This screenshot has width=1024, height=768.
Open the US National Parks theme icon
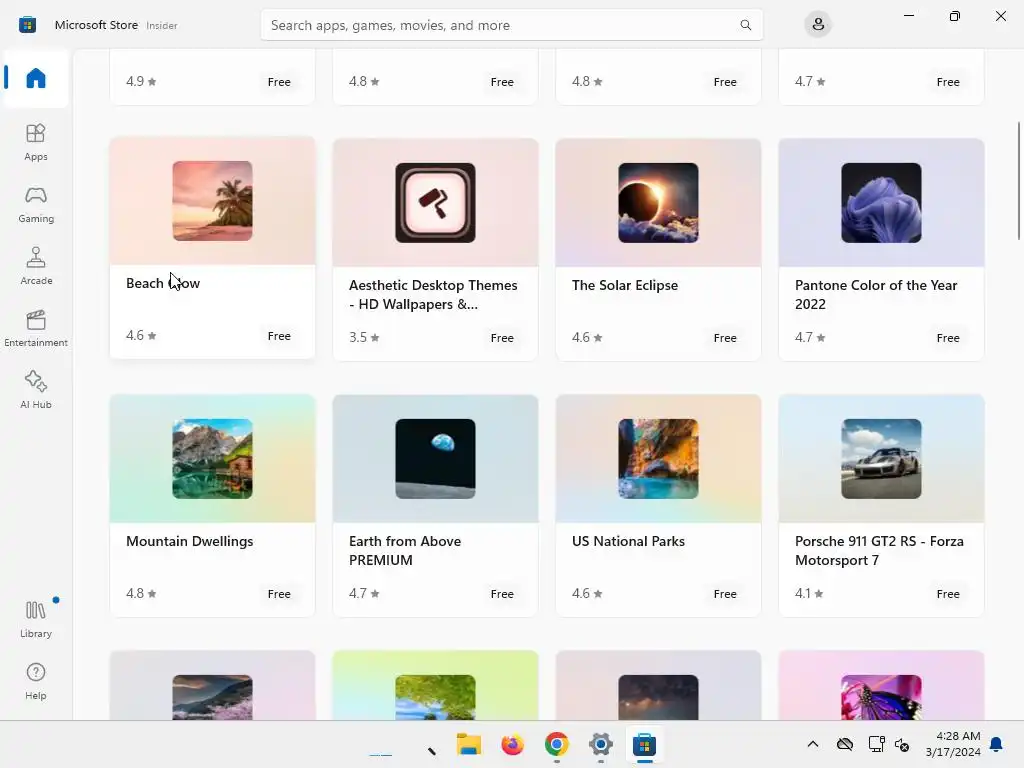[658, 458]
